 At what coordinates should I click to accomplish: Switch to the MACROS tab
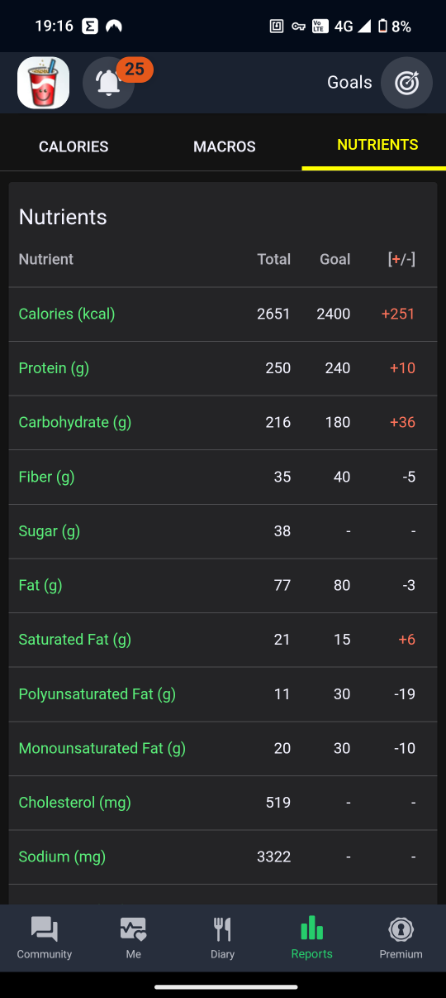225,146
